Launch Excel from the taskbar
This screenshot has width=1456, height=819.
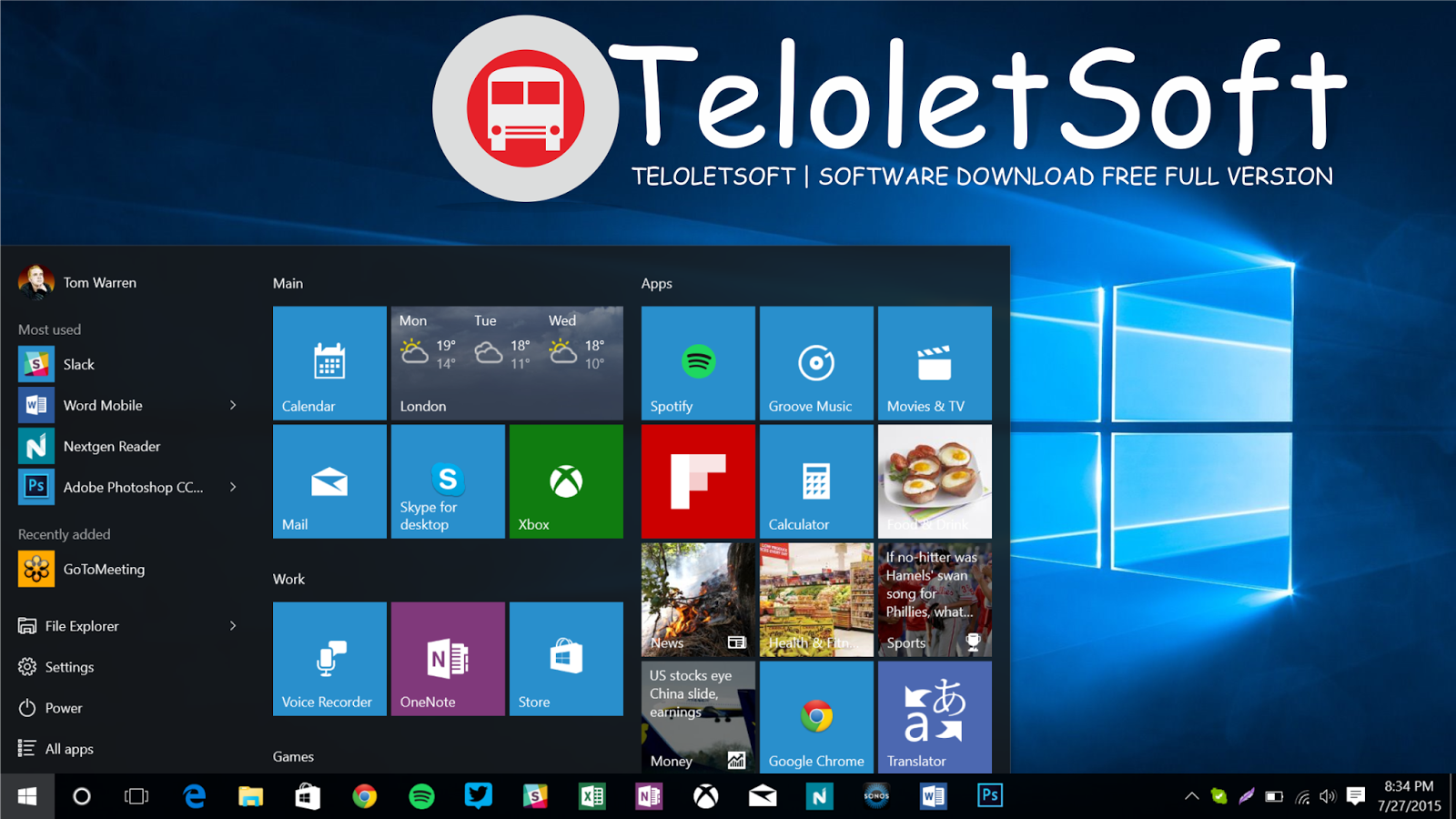tap(592, 796)
